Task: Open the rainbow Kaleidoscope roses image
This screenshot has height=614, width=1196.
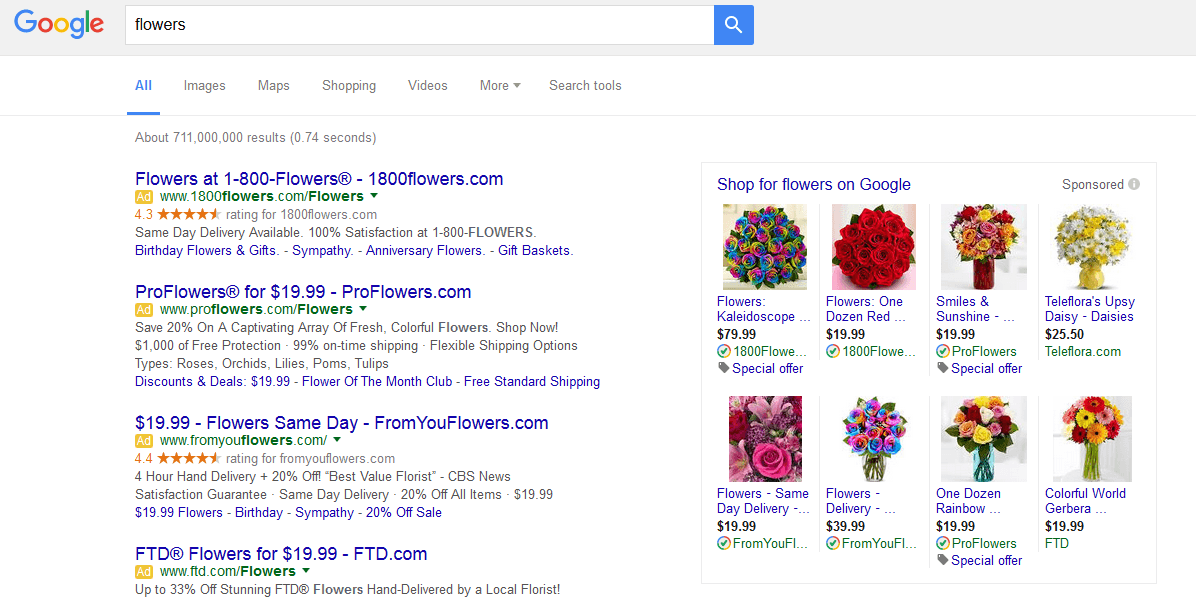Action: coord(764,246)
